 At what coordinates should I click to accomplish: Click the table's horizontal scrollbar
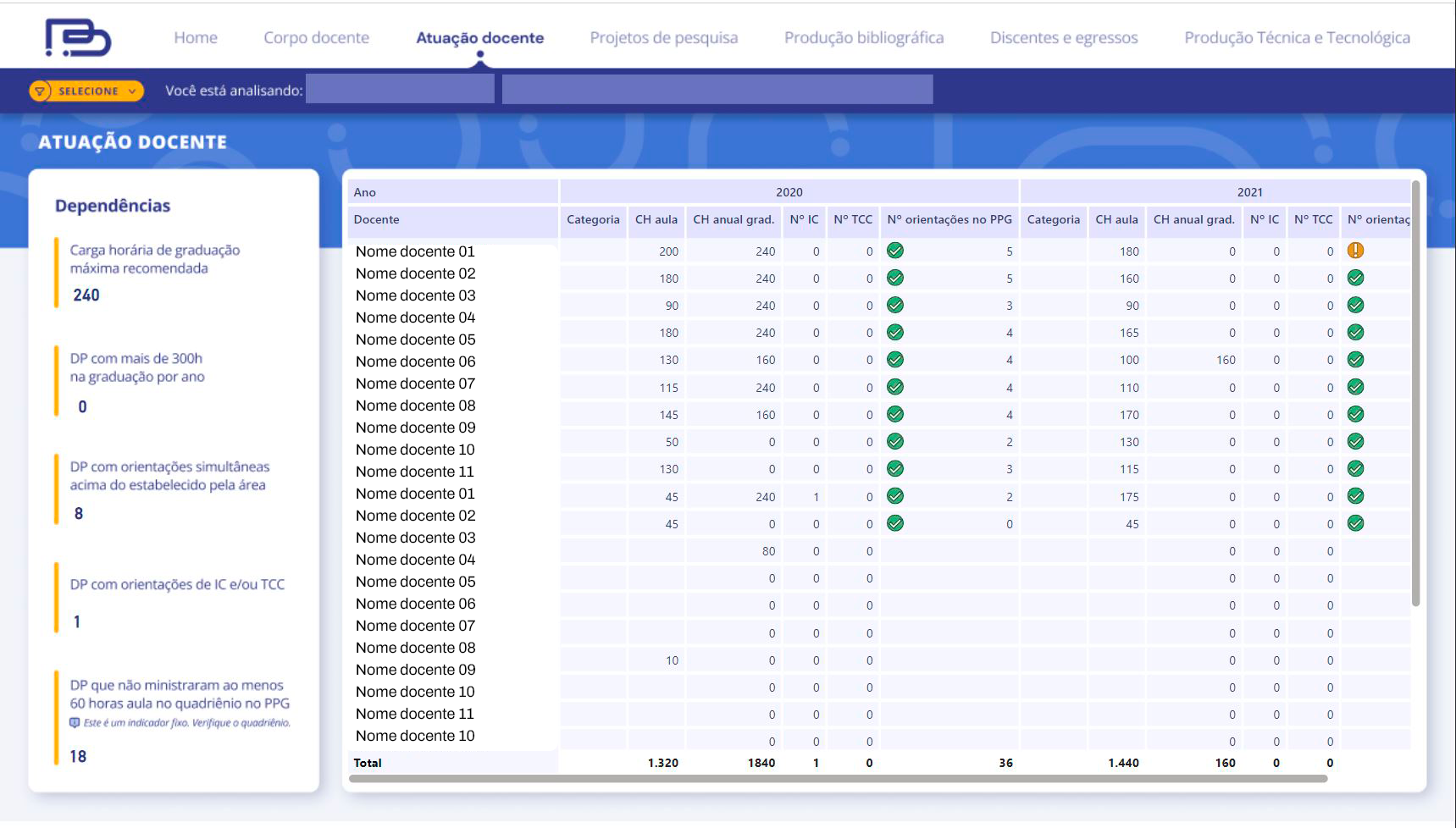[x=838, y=778]
